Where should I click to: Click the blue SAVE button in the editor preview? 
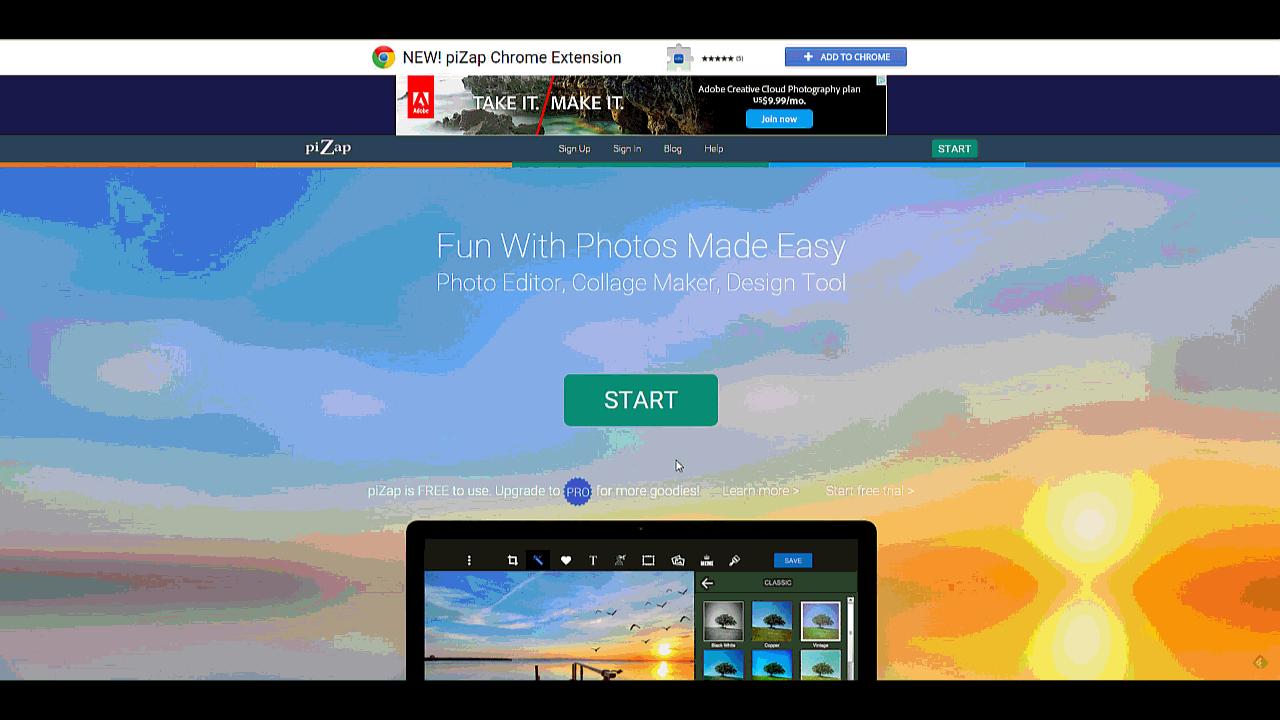point(793,561)
